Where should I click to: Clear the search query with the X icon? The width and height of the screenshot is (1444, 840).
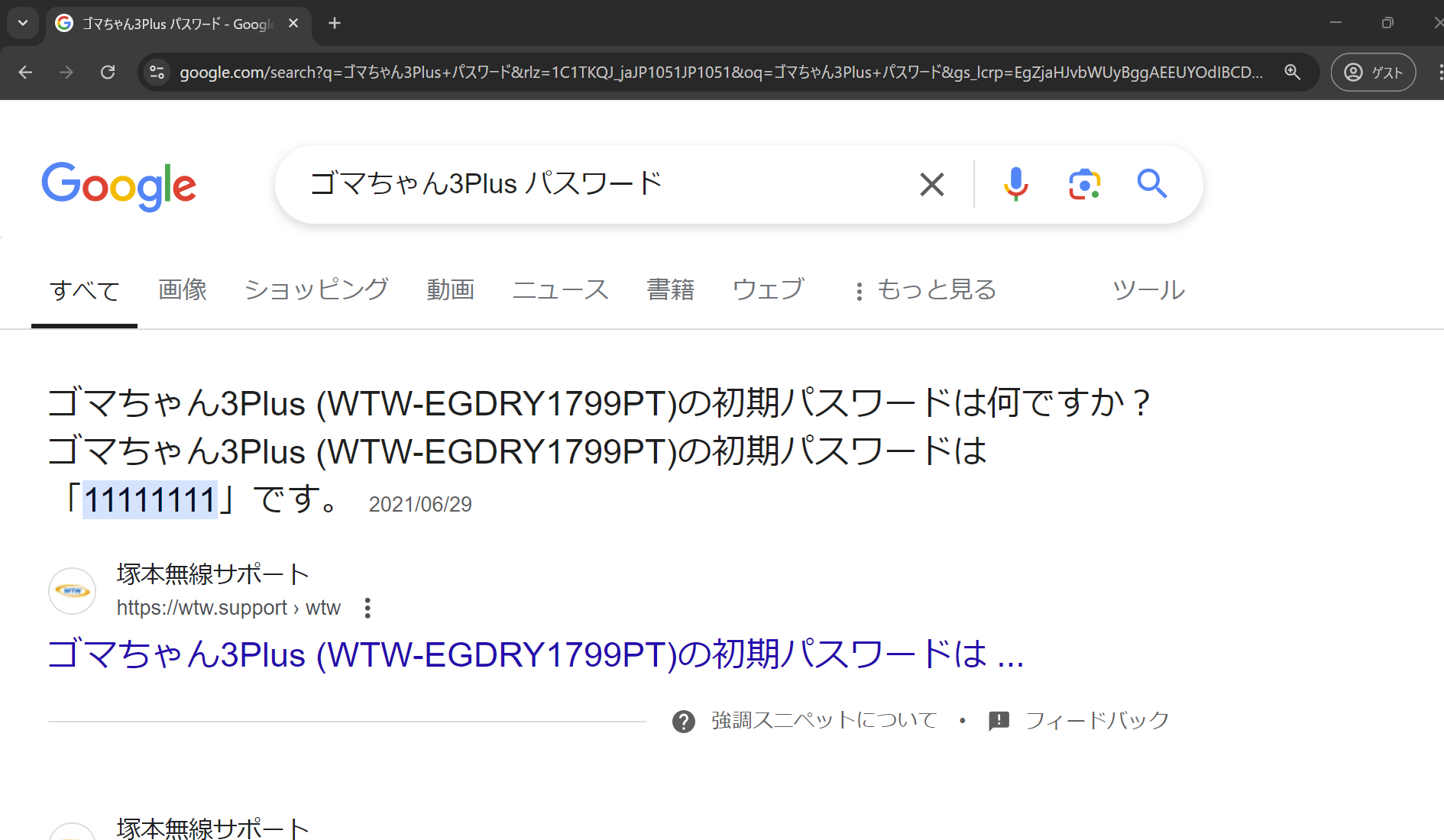931,183
